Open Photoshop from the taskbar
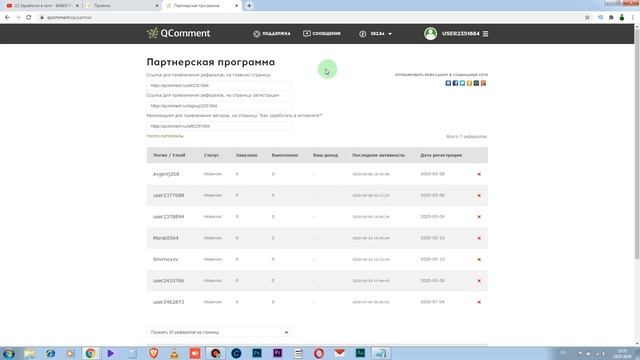Viewport: 640px width, 360px height. point(257,353)
